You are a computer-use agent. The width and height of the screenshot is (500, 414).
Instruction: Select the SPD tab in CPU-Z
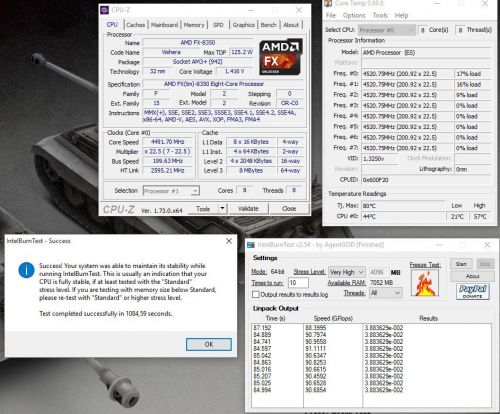218,25
